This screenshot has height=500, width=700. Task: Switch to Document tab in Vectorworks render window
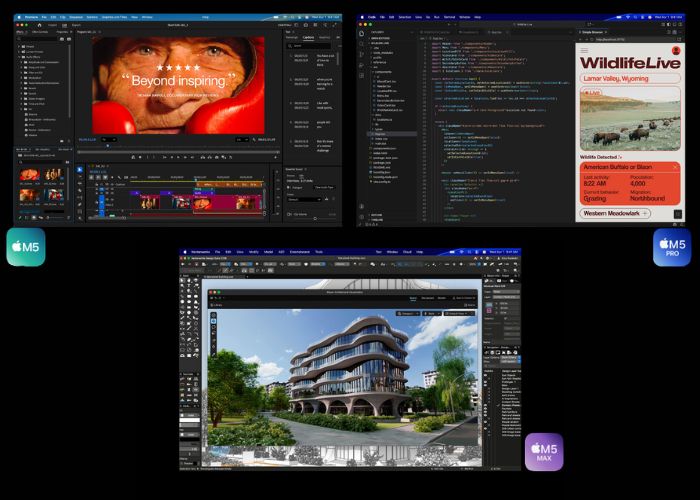point(428,298)
